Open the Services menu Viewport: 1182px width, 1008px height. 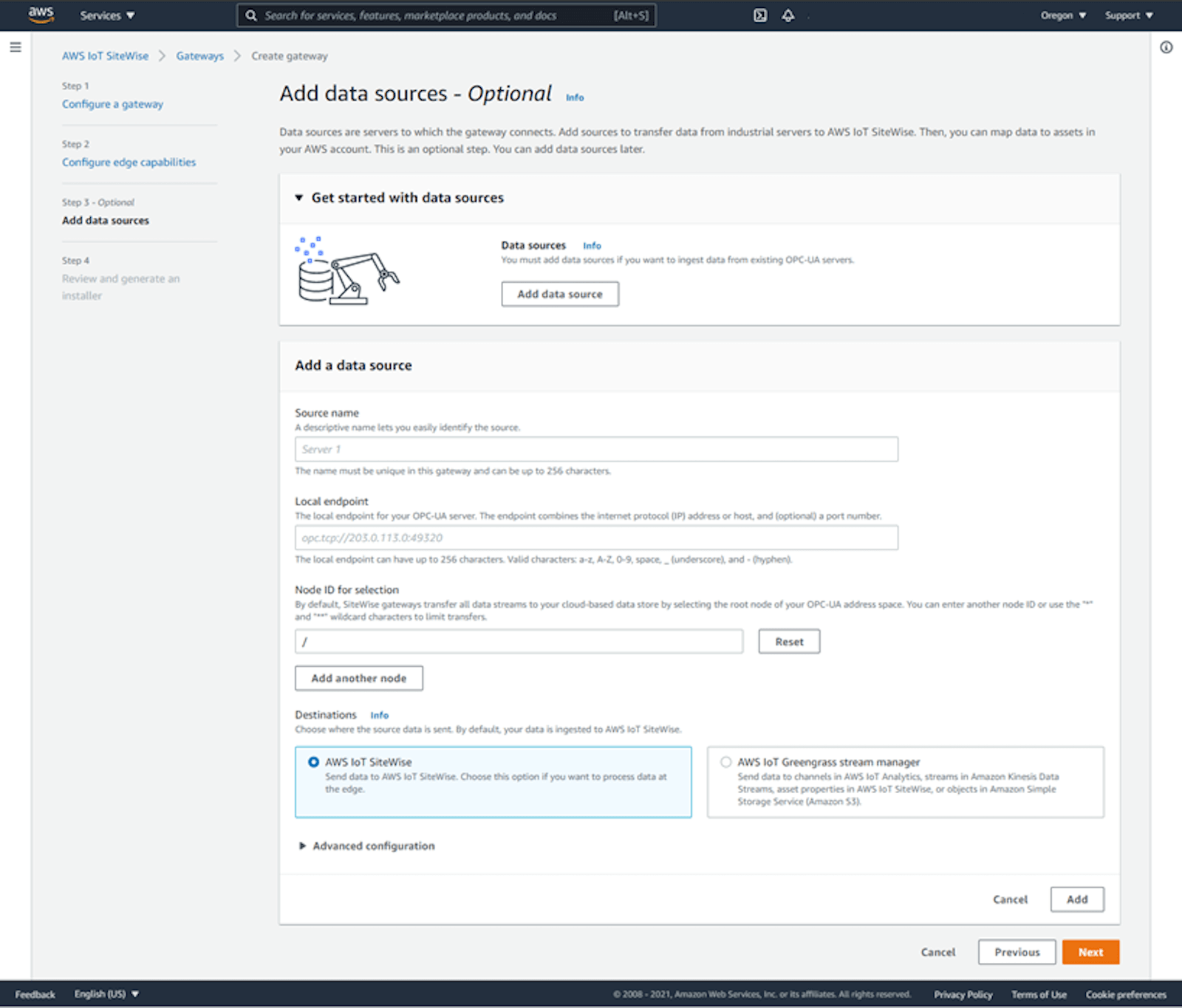click(x=107, y=16)
